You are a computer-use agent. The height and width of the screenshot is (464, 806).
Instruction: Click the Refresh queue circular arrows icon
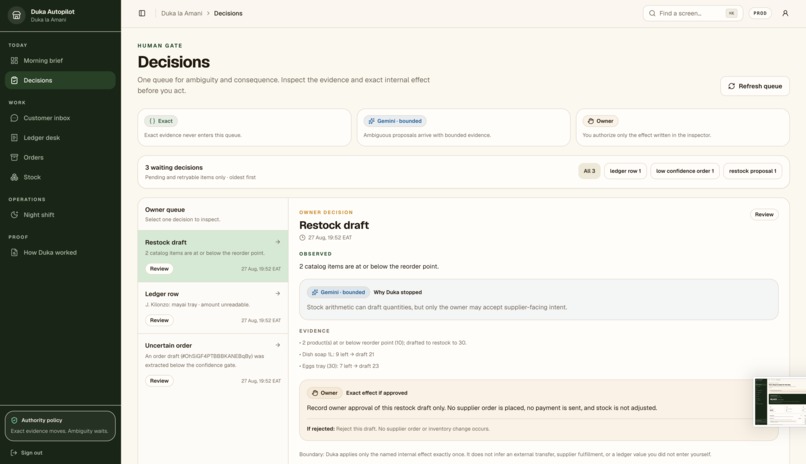coord(731,86)
